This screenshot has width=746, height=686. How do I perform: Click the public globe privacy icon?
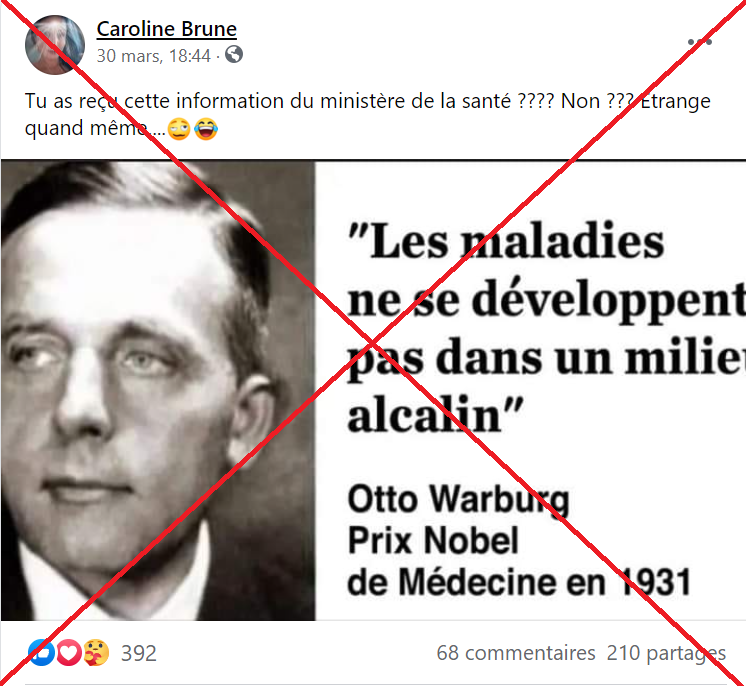coord(234,55)
